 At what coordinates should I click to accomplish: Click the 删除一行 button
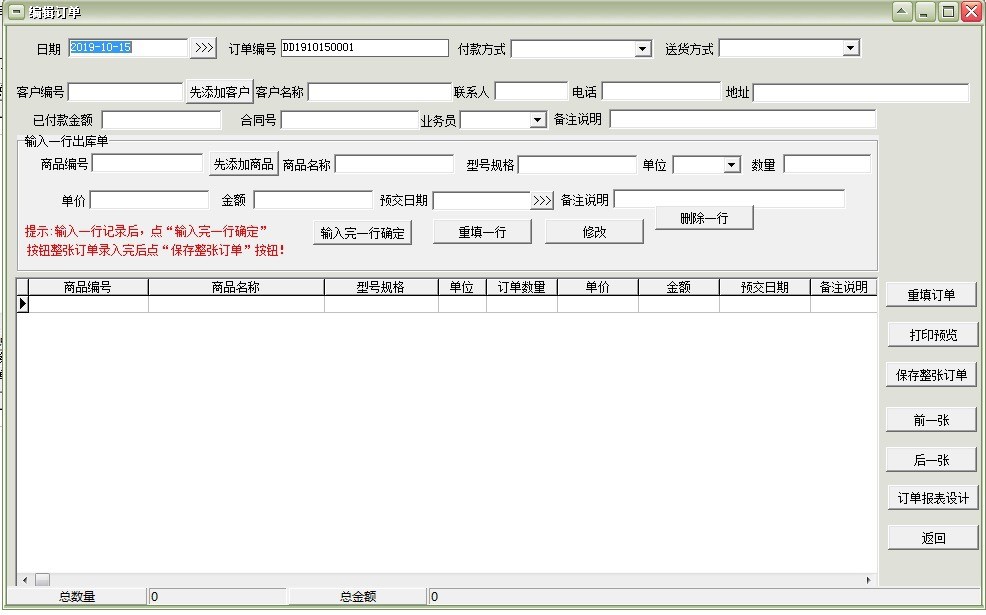click(x=704, y=218)
